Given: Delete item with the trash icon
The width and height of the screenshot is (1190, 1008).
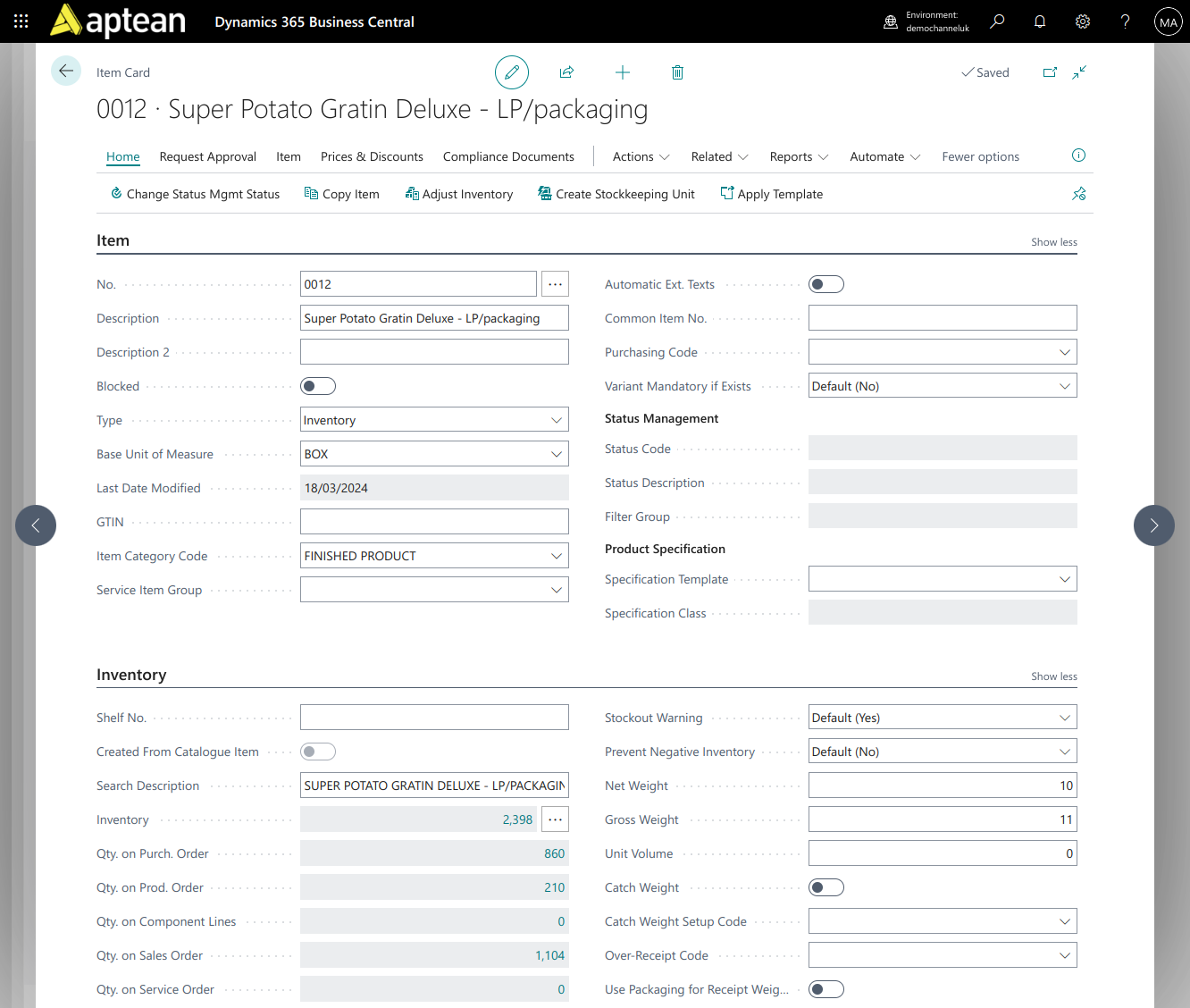Looking at the screenshot, I should point(677,72).
